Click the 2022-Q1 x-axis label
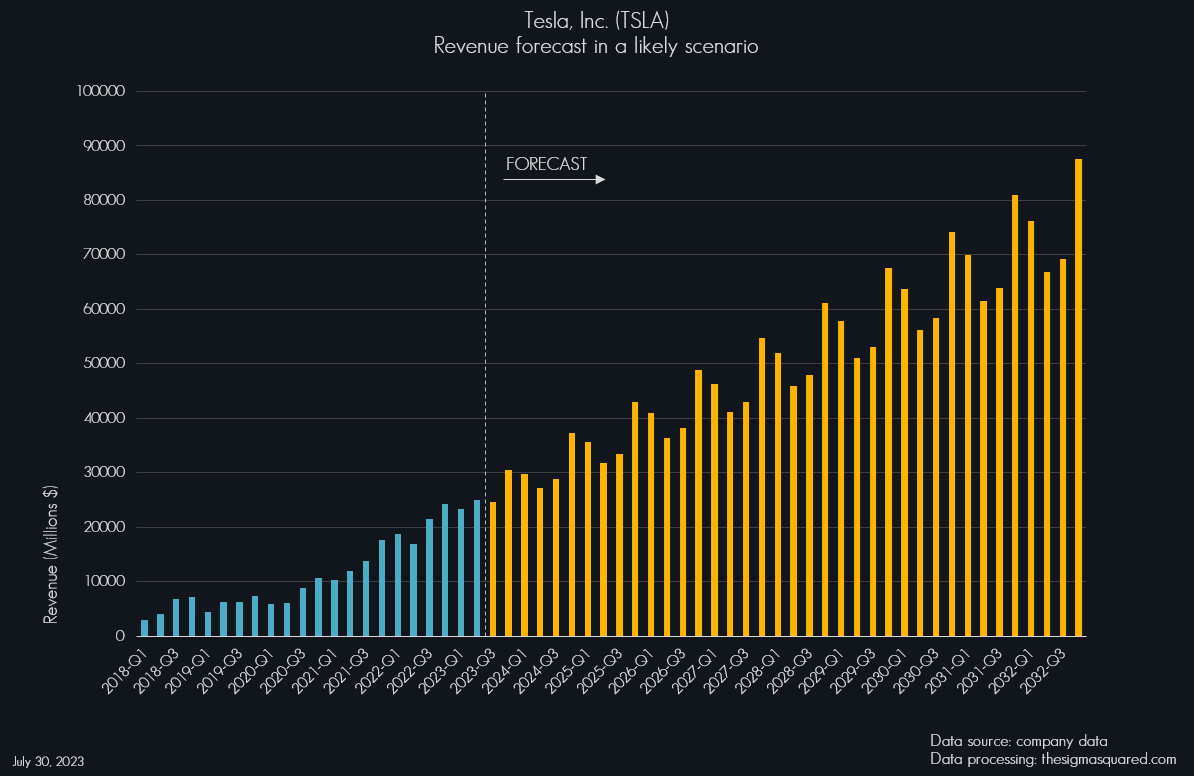1194x776 pixels. 378,669
